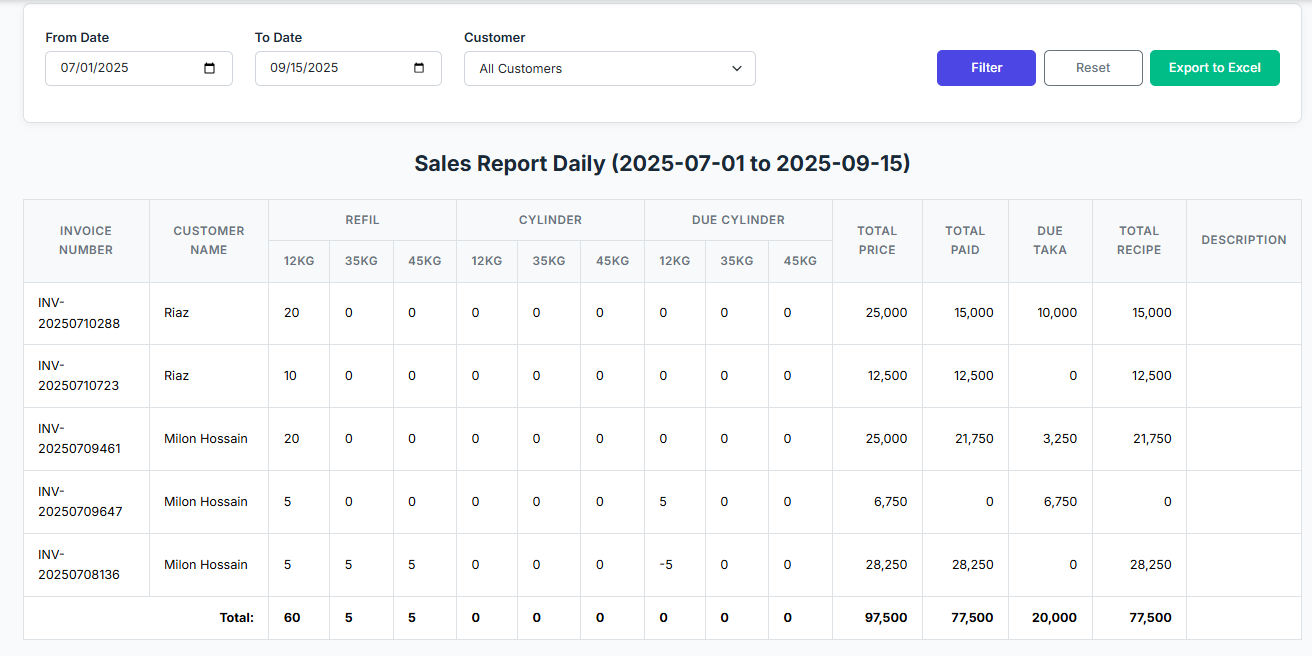Select invoice INV-20250709461 cell
1312x656 pixels.
pos(80,439)
